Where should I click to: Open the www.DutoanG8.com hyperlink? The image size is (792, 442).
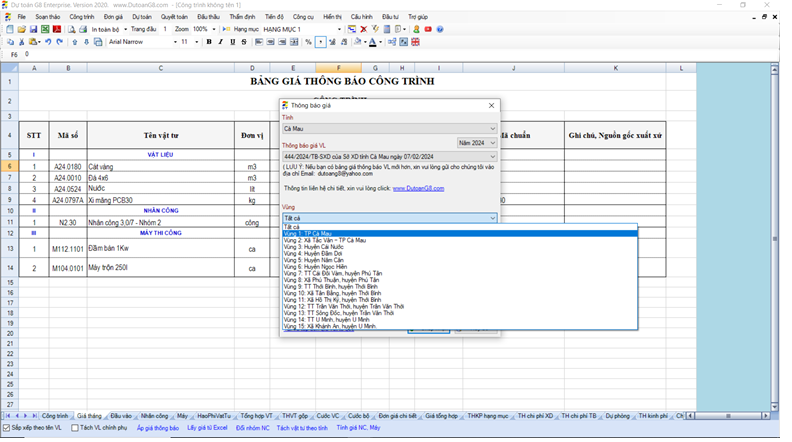pyautogui.click(x=418, y=188)
